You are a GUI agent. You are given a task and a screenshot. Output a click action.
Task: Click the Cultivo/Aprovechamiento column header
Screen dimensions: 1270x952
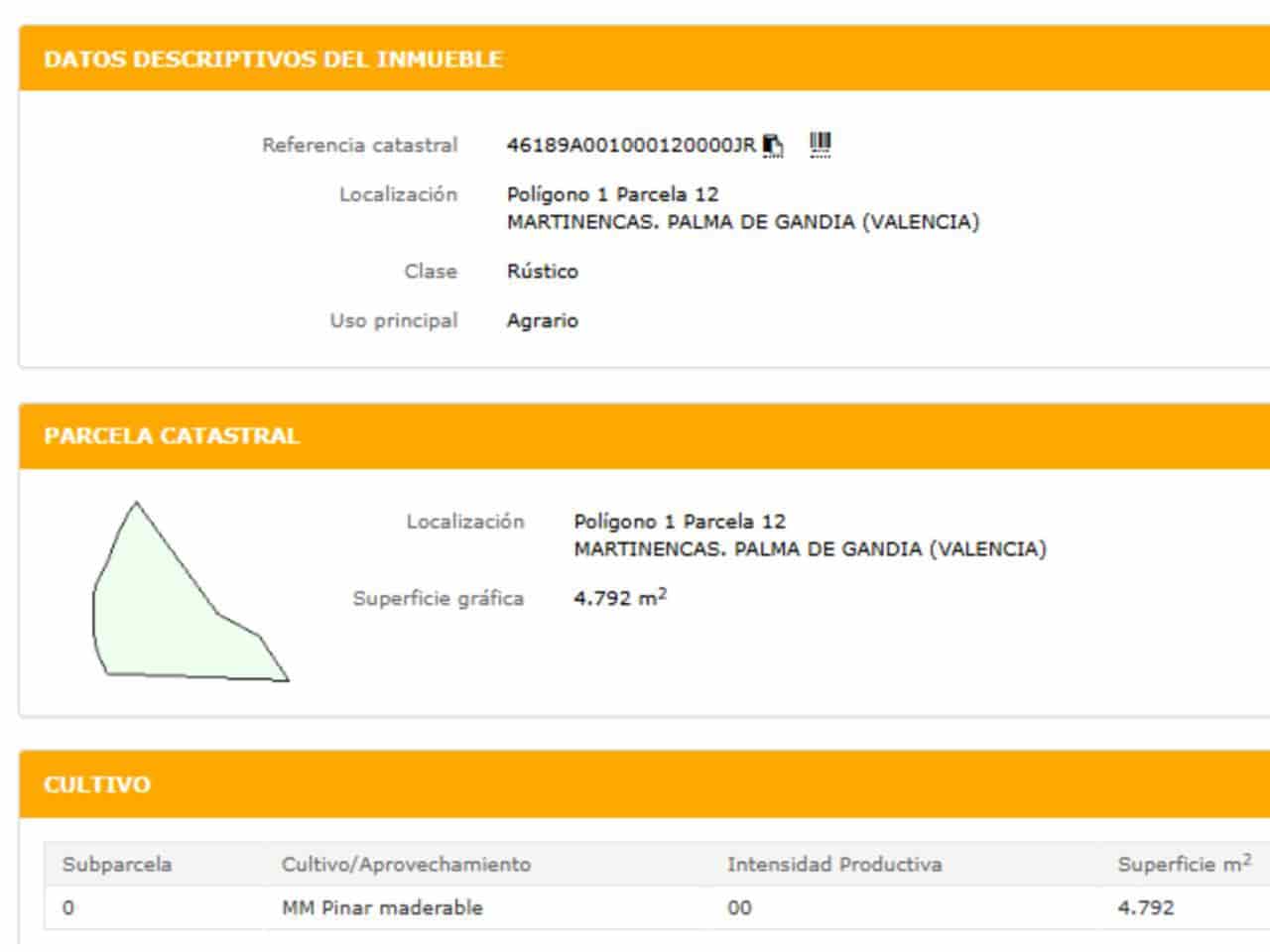(x=405, y=864)
